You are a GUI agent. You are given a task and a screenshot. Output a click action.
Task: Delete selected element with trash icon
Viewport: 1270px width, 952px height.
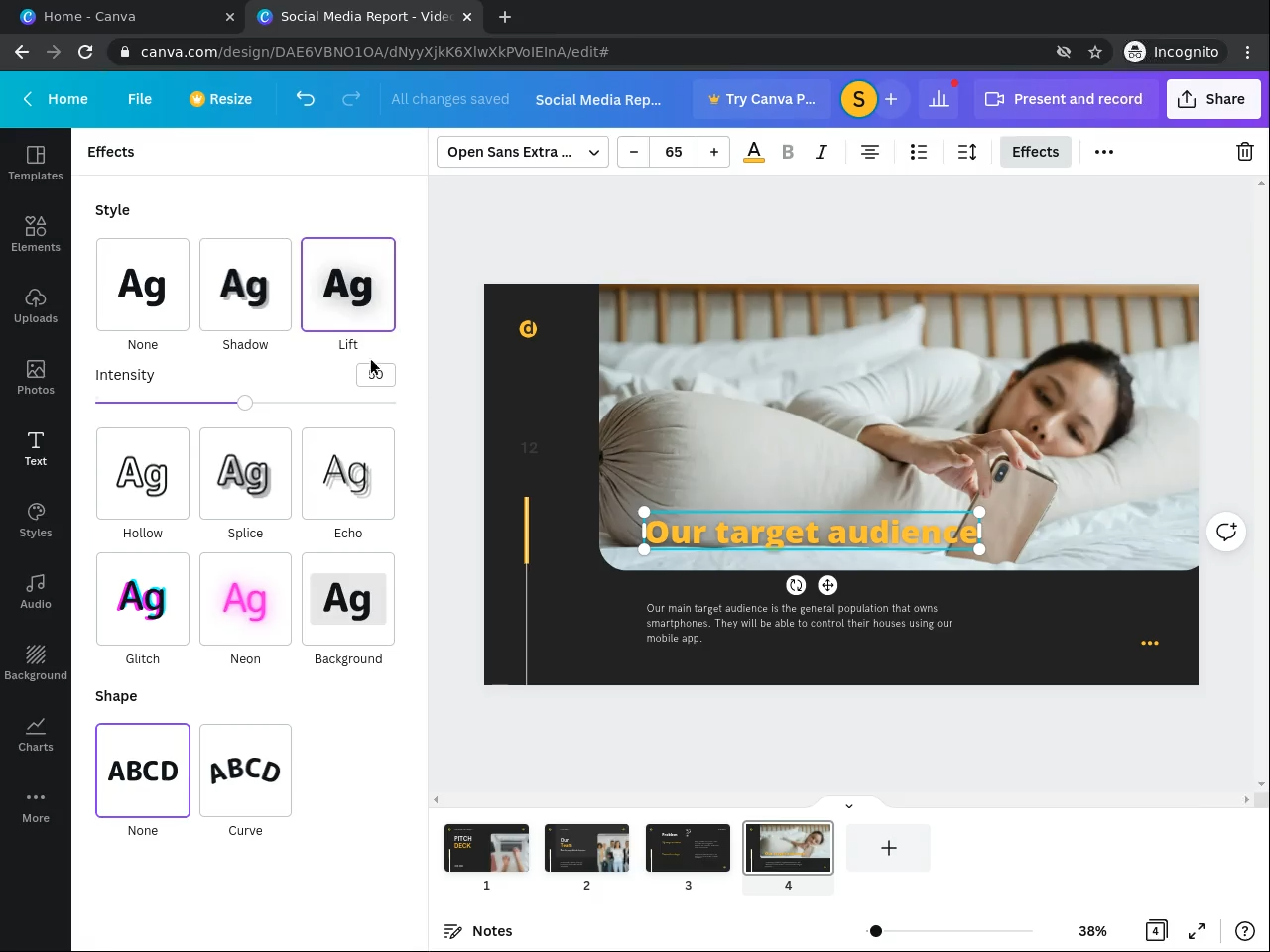pyautogui.click(x=1244, y=152)
